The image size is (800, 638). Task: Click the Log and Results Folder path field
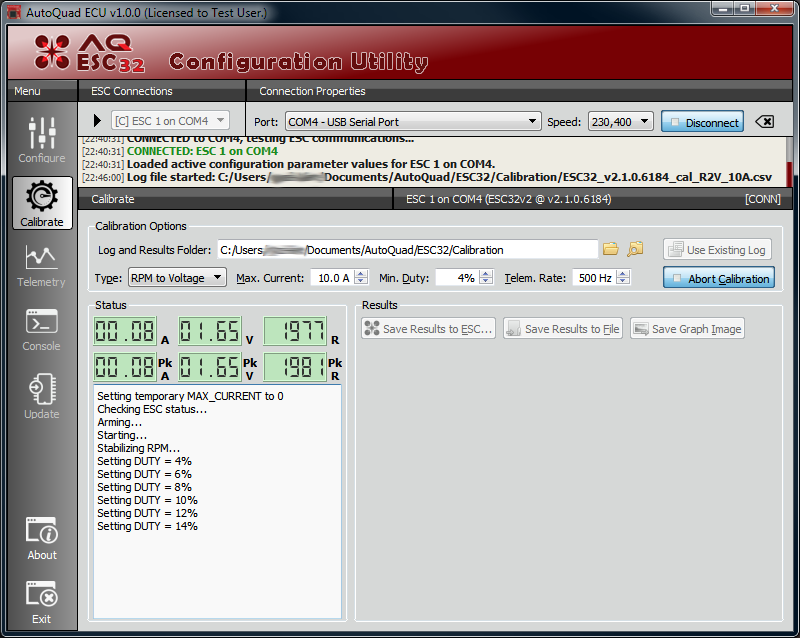(x=408, y=250)
